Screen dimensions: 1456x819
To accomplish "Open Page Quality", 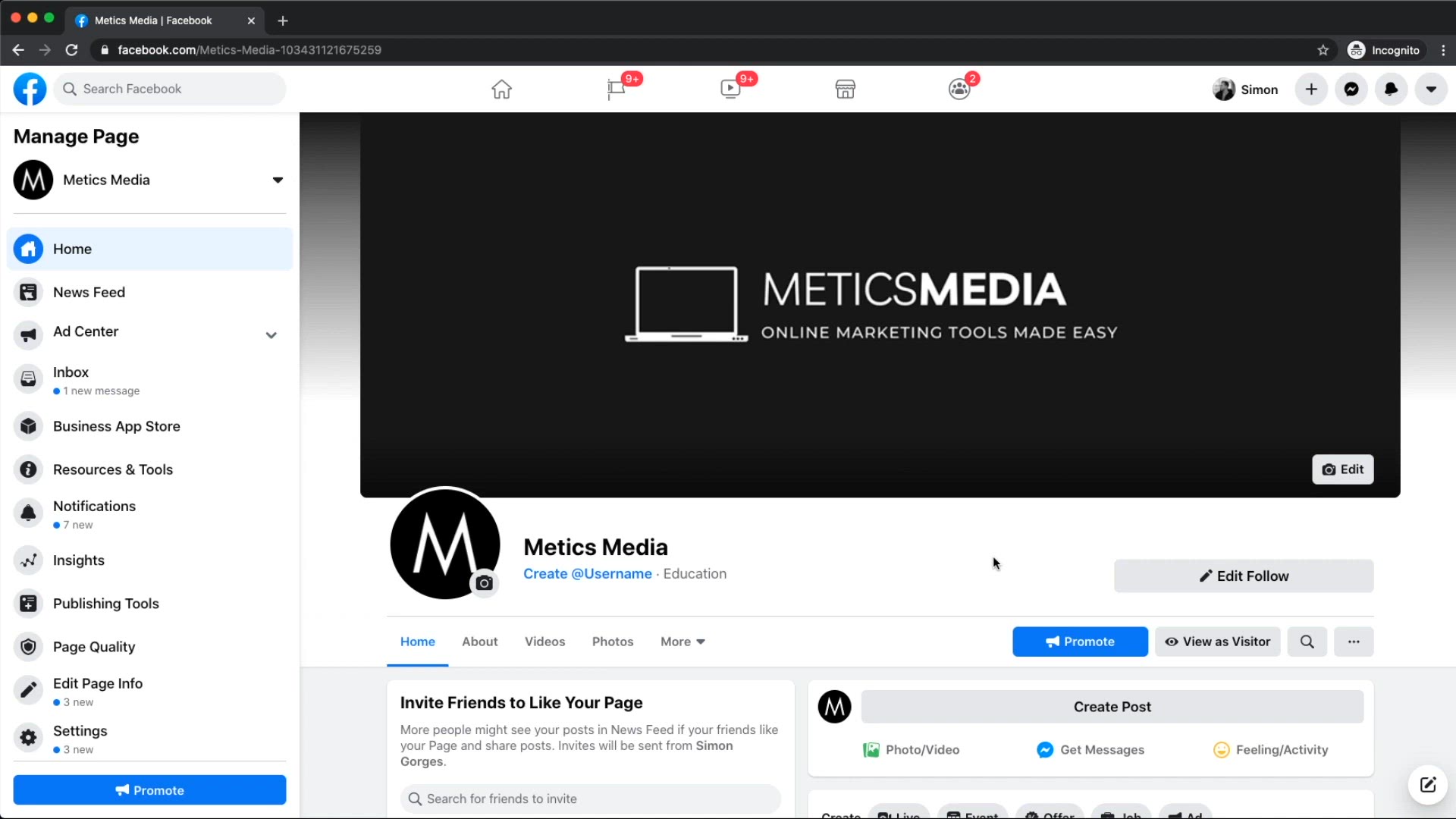I will coord(149,647).
